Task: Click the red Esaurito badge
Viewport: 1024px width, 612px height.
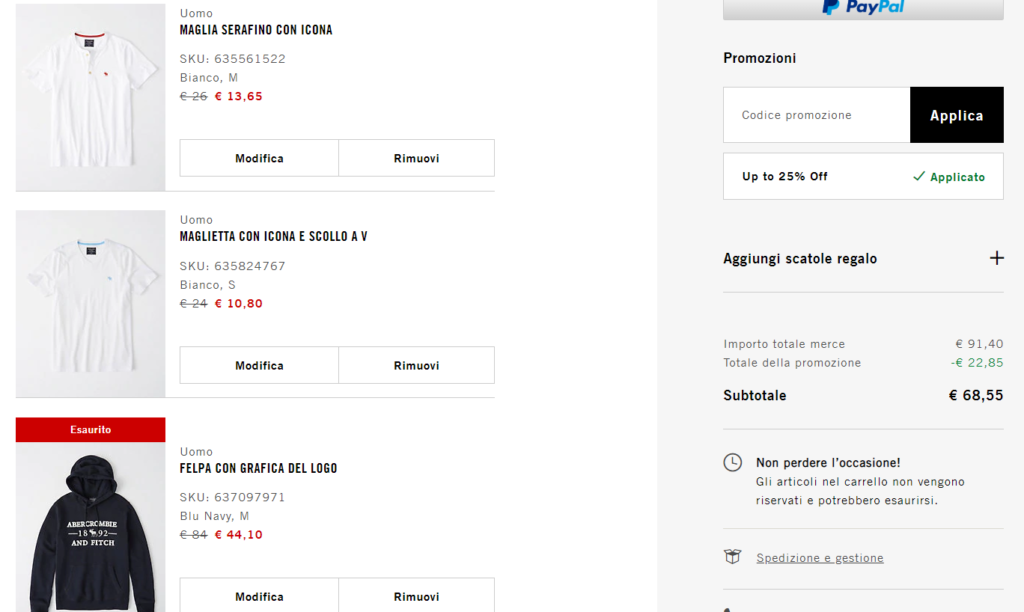Action: [90, 429]
